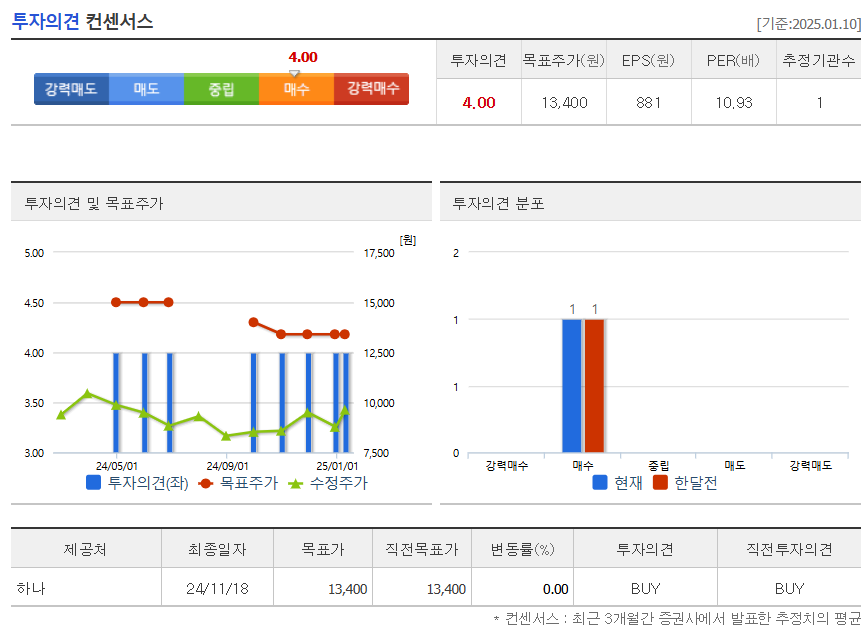Click the 직전투자의견 column header
Screen dimensions: 867x630
[x=789, y=549]
